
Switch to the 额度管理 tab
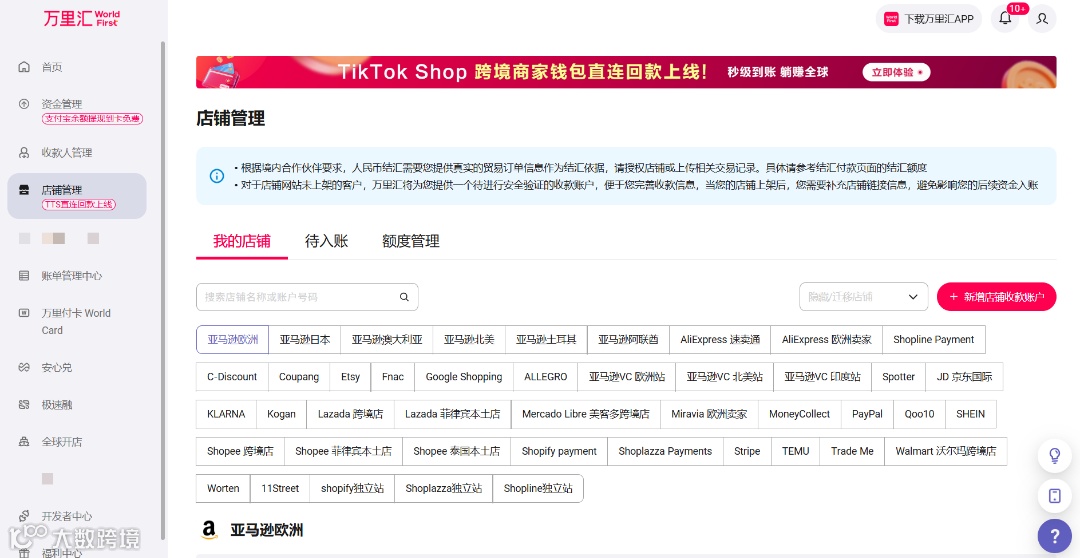pos(411,241)
